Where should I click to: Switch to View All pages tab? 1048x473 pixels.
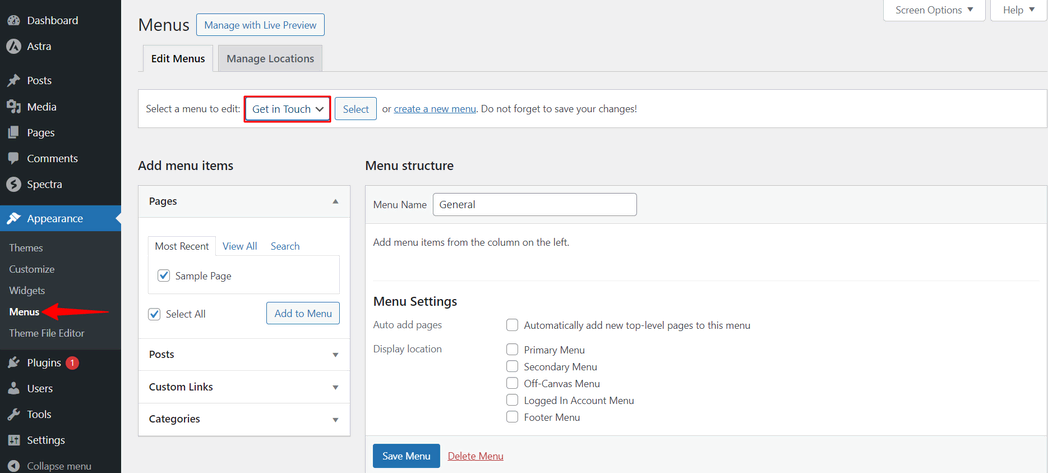click(240, 246)
